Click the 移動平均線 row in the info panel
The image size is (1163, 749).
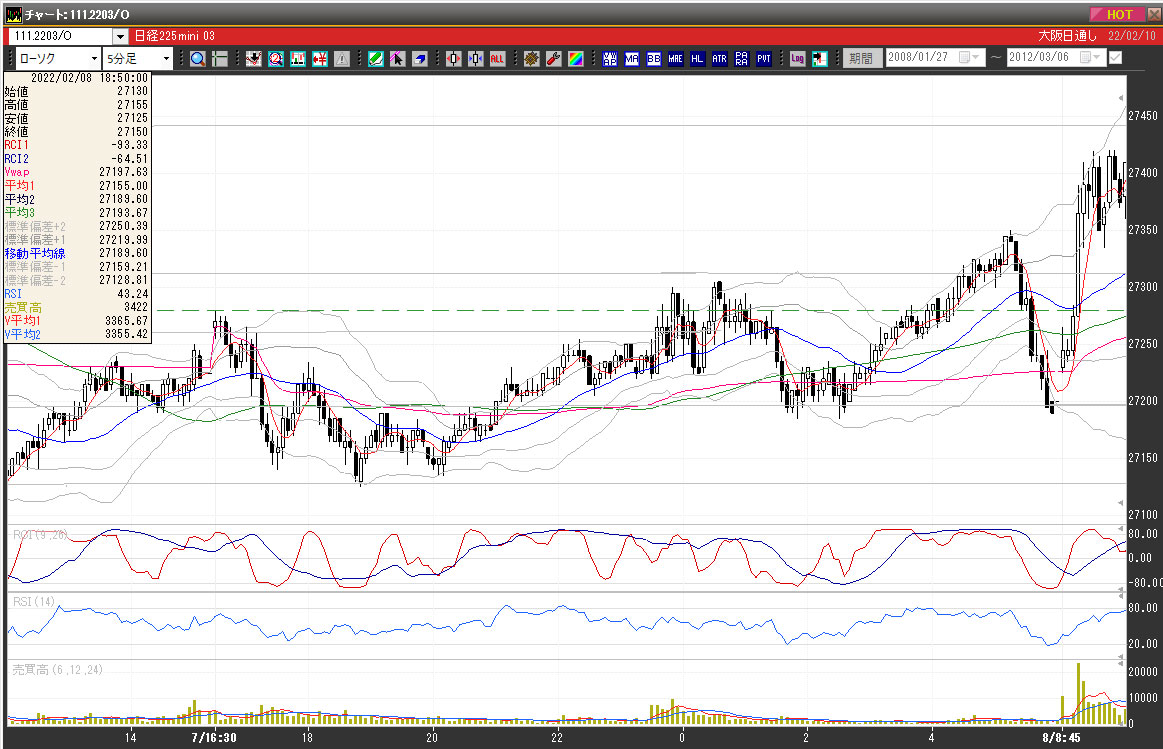coord(76,253)
